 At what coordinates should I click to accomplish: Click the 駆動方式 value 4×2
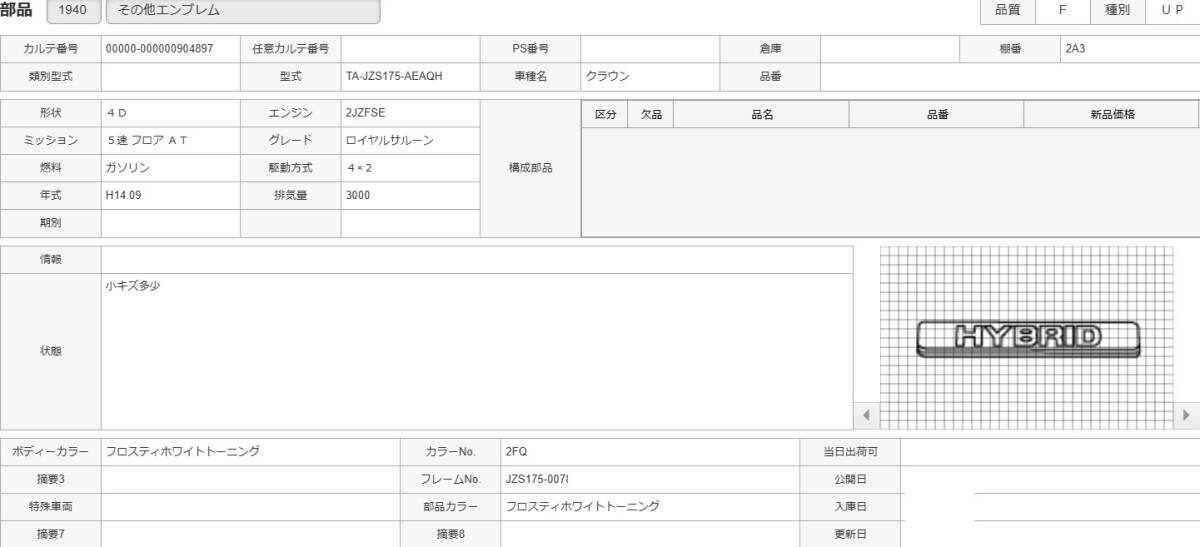358,168
